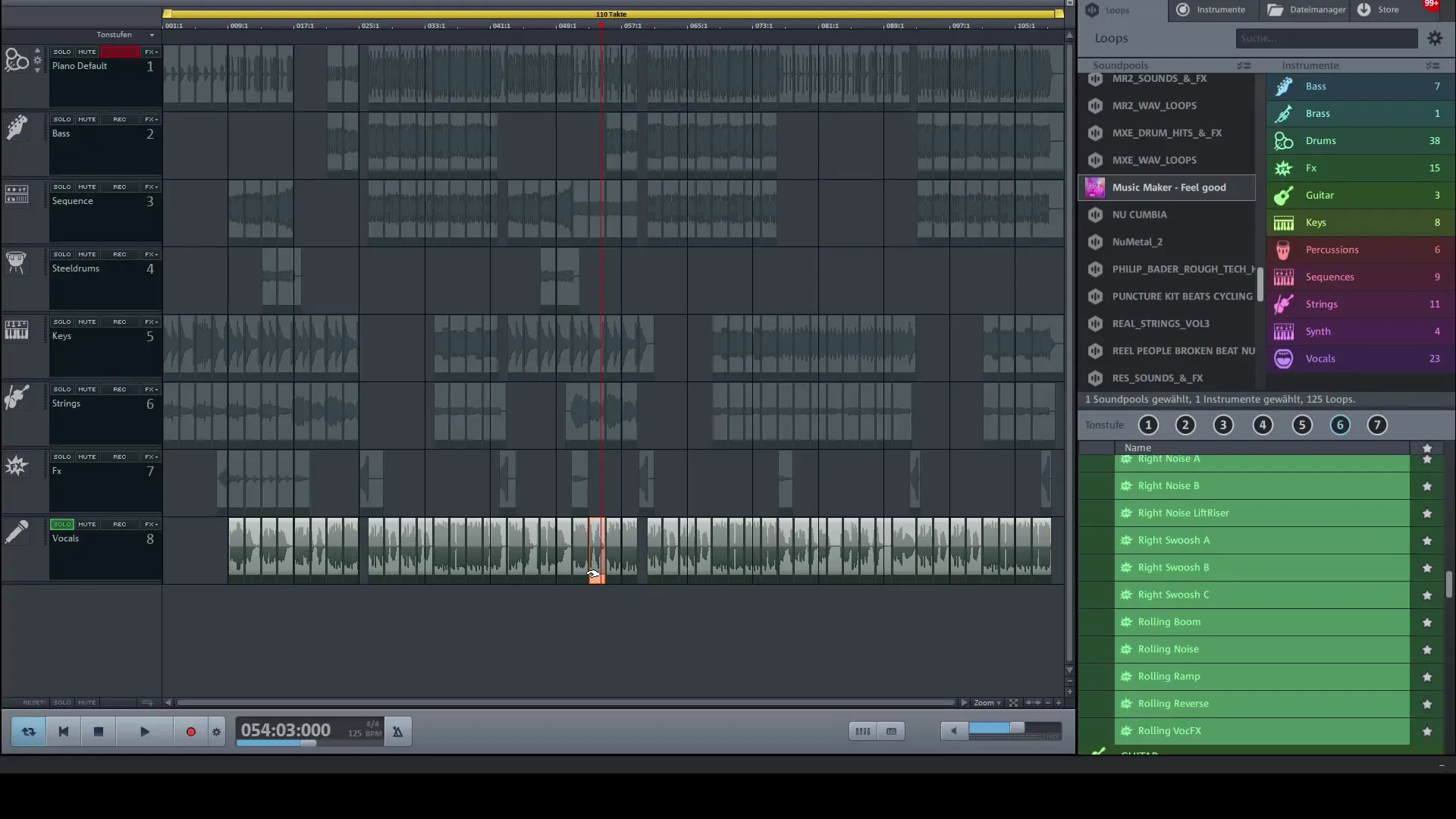The height and width of the screenshot is (819, 1456).
Task: Click the steel drum icon of track 4
Action: coord(16,262)
